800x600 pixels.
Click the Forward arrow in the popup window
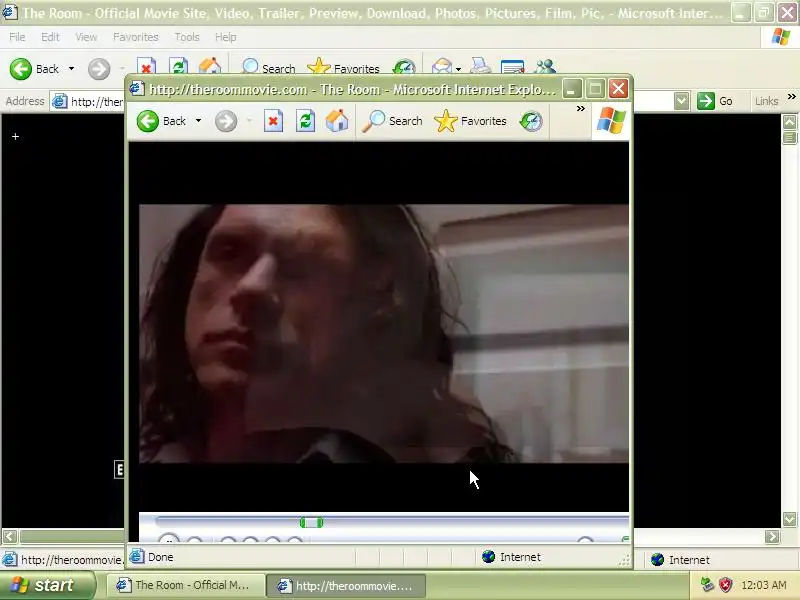226,121
